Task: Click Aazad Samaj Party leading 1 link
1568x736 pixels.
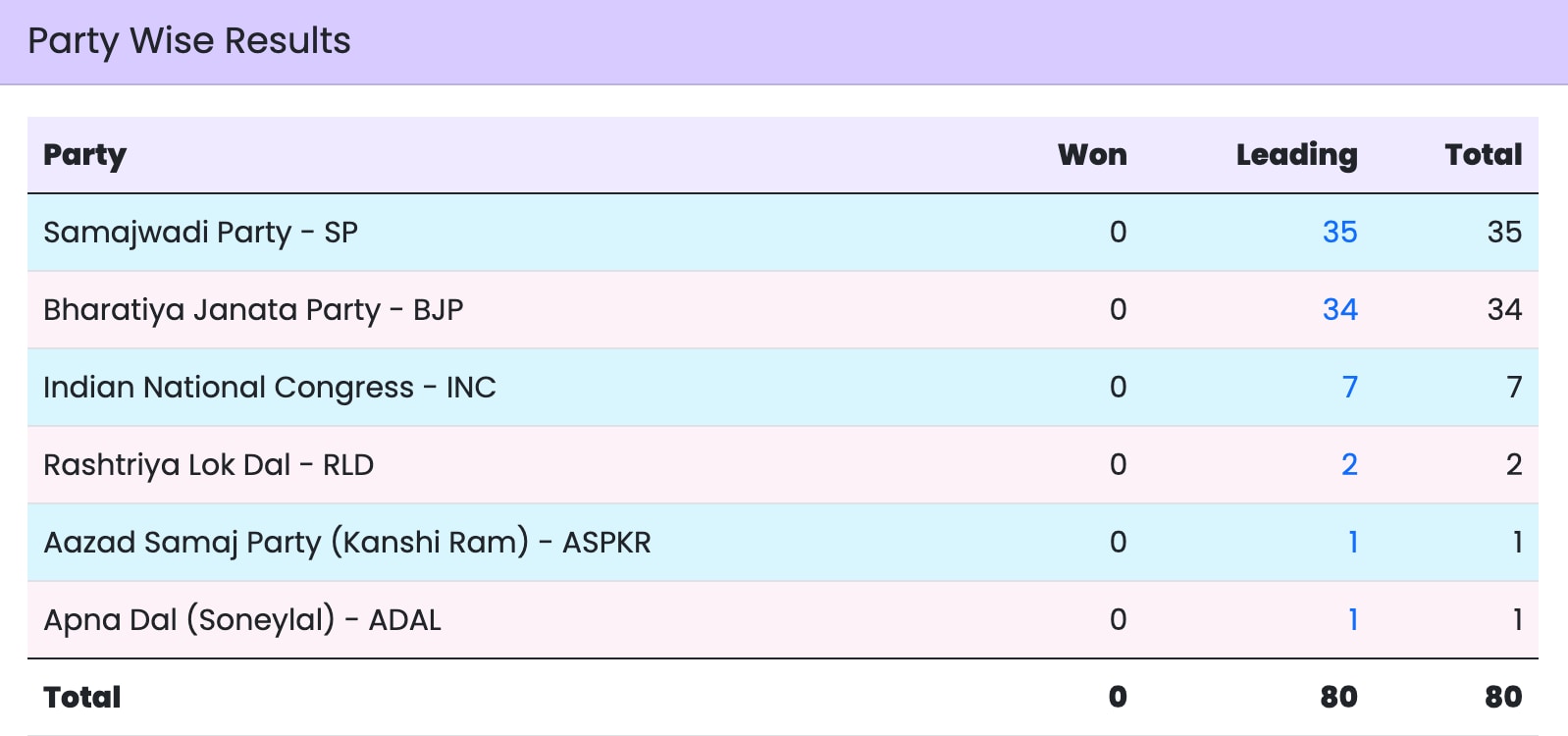Action: 1352,542
